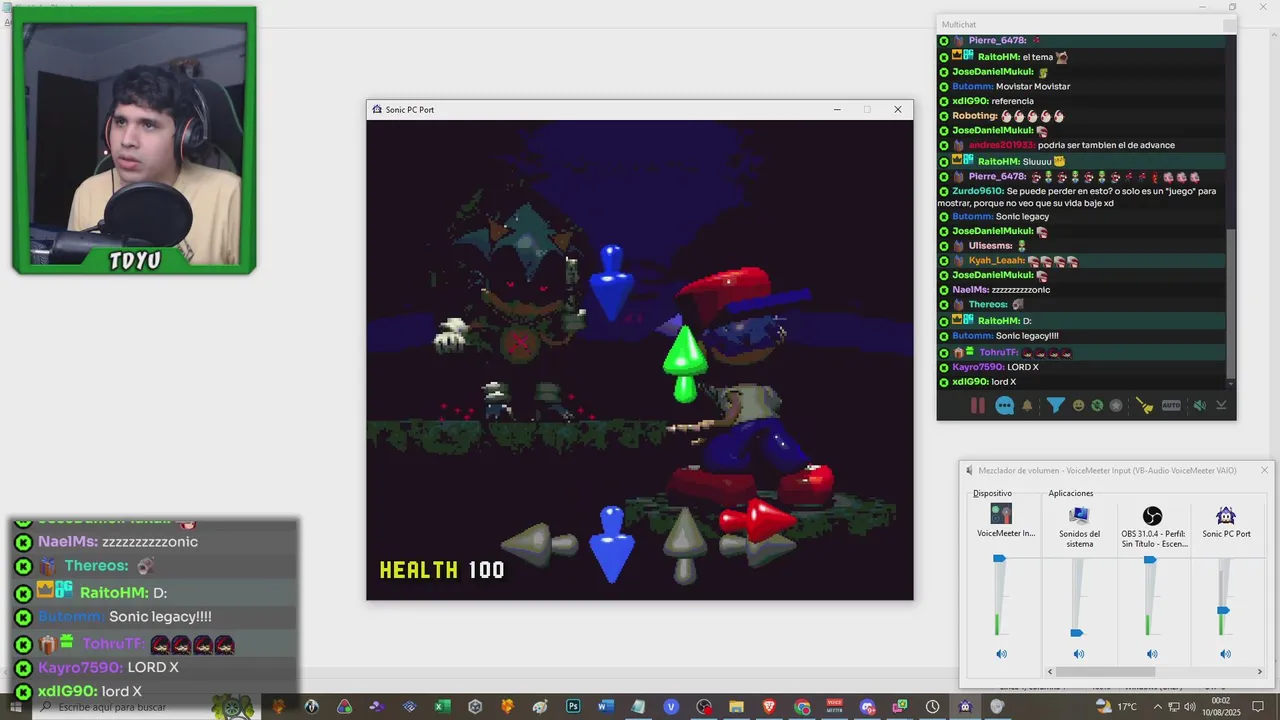1280x720 pixels.
Task: Click the volume mixer horizontal scrollbar thumb
Action: click(1106, 672)
